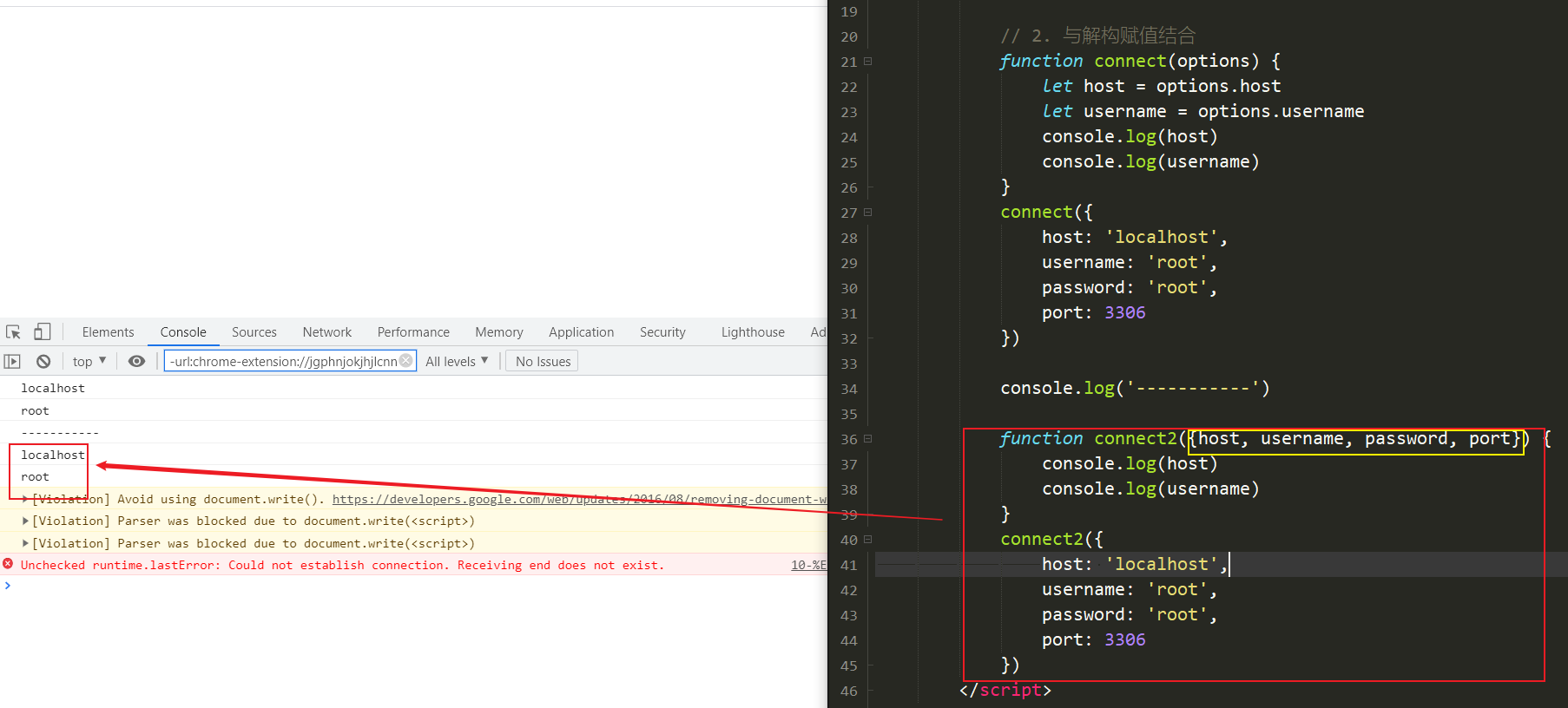Switch to the Security tab
1568x708 pixels.
(662, 332)
